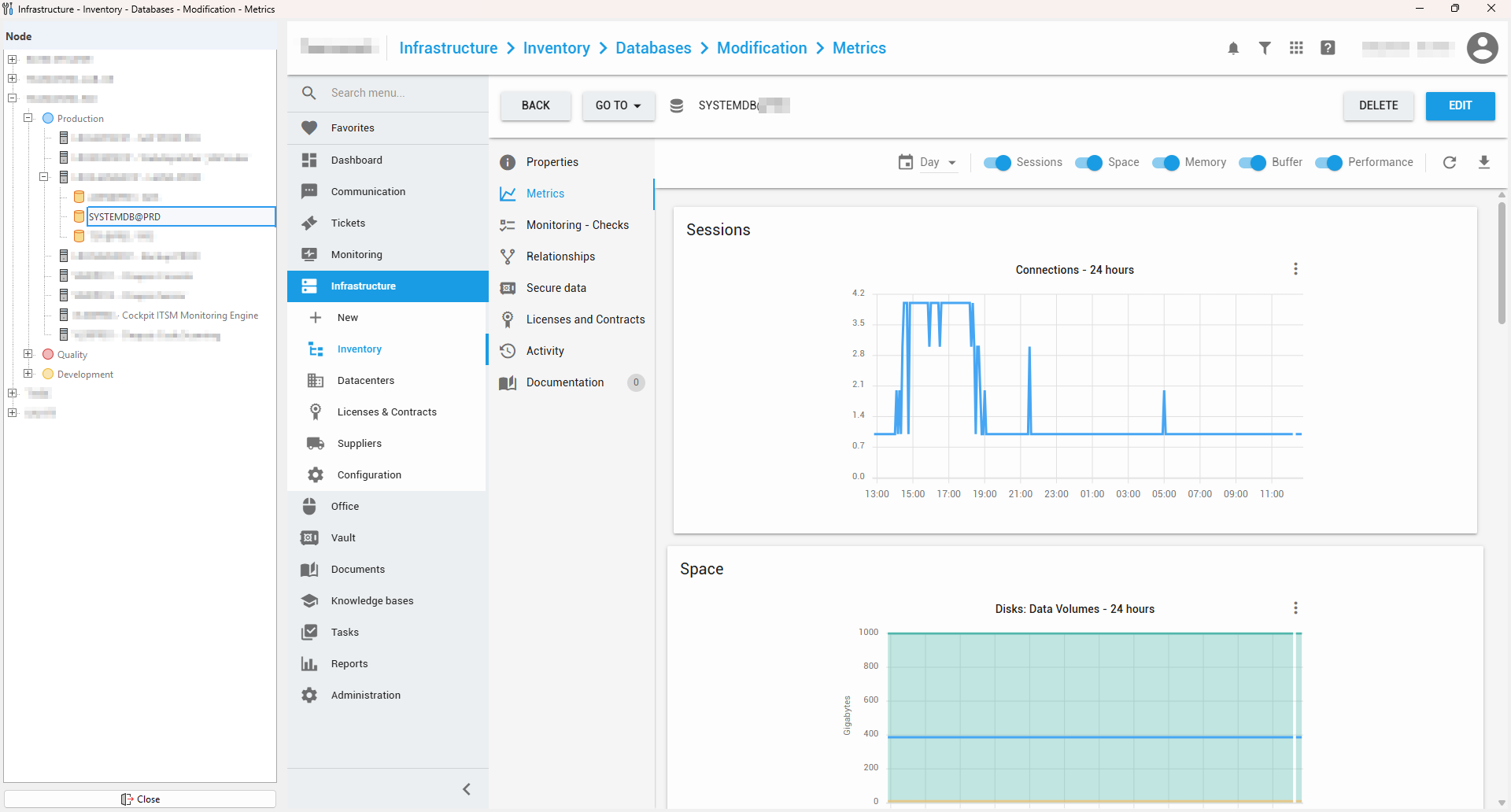Image resolution: width=1511 pixels, height=812 pixels.
Task: Expand the last top-level tree node
Action: click(x=12, y=412)
